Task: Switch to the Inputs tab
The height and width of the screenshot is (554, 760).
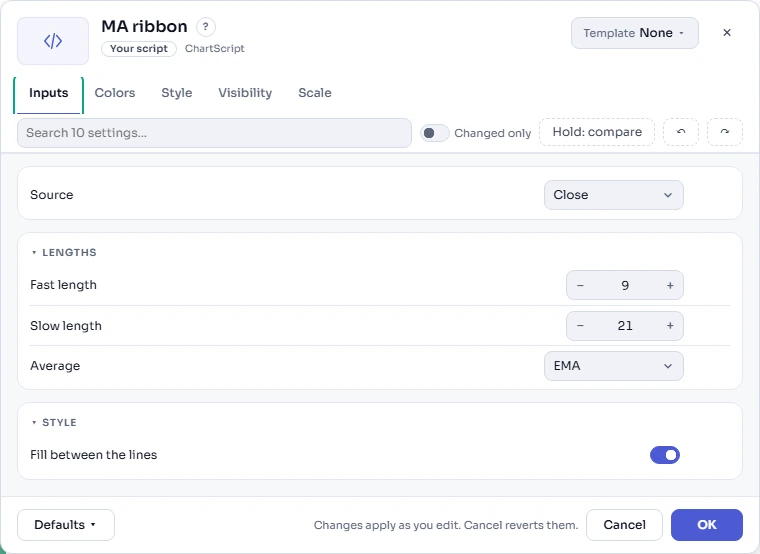Action: tap(48, 93)
